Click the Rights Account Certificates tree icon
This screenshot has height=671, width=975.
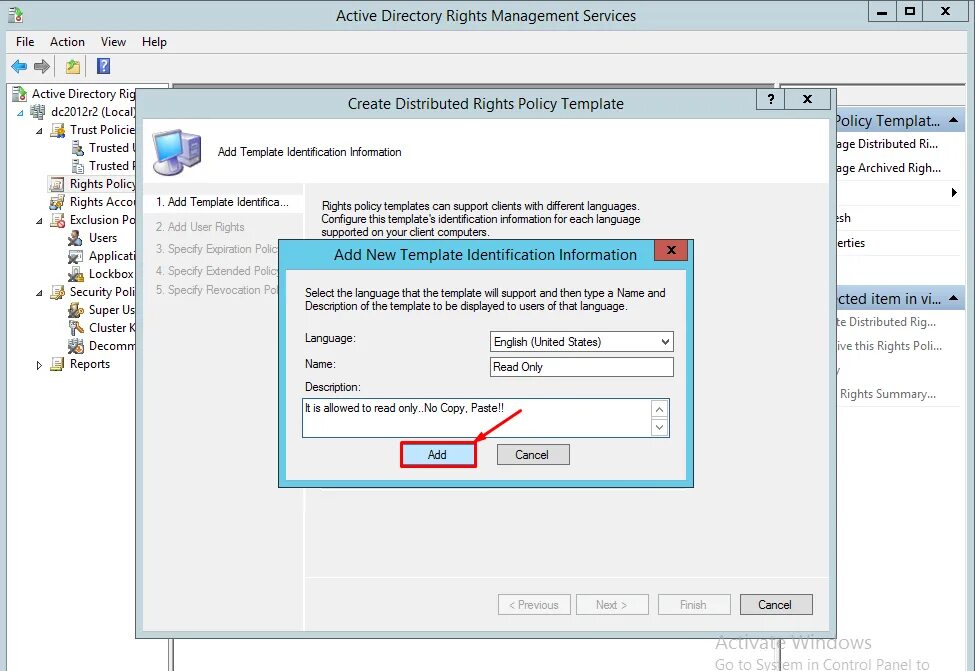coord(57,202)
